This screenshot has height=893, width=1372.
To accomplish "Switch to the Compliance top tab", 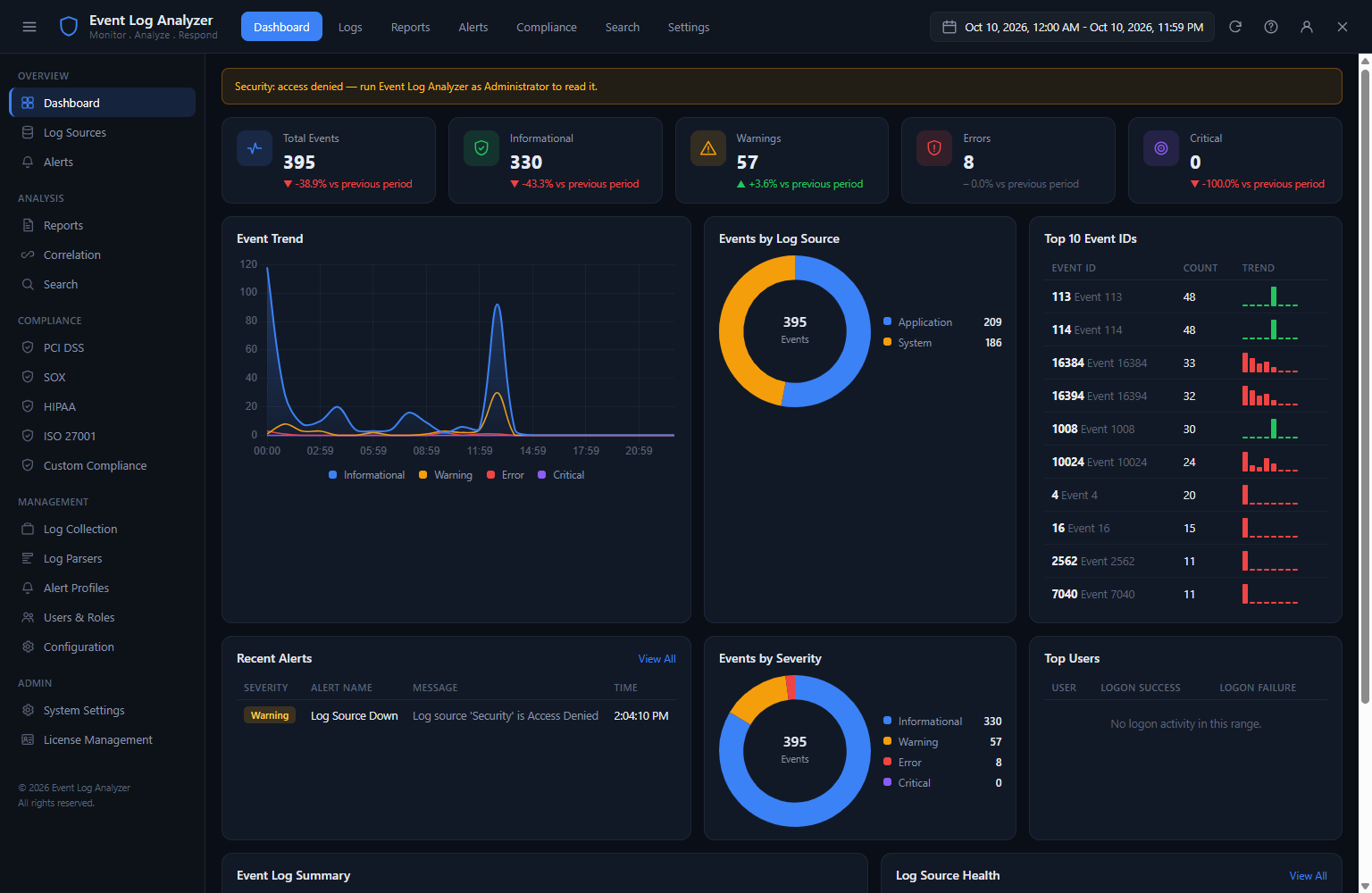I will 547,27.
